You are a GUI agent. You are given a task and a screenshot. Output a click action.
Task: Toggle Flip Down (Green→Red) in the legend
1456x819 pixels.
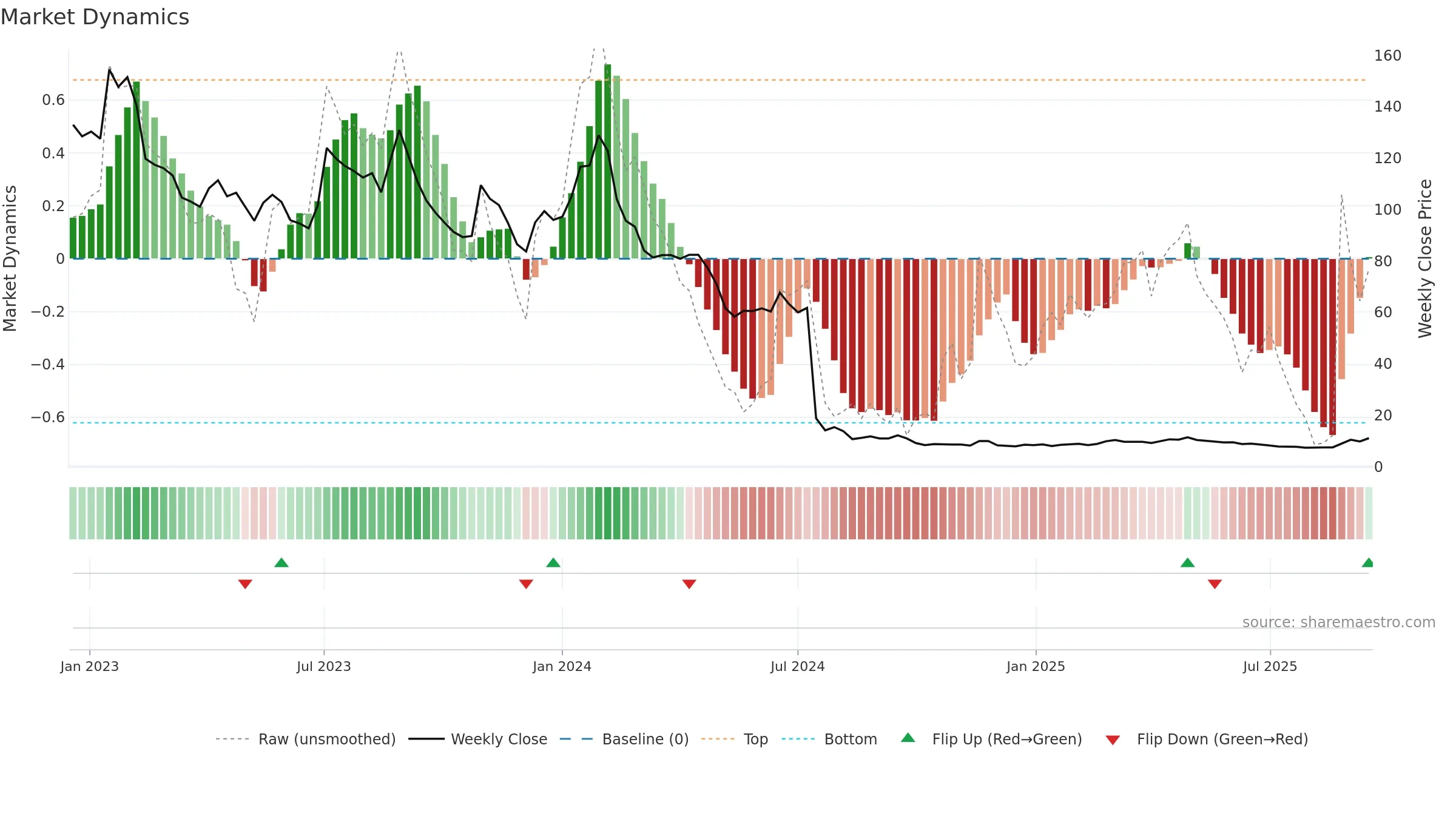(1207, 739)
